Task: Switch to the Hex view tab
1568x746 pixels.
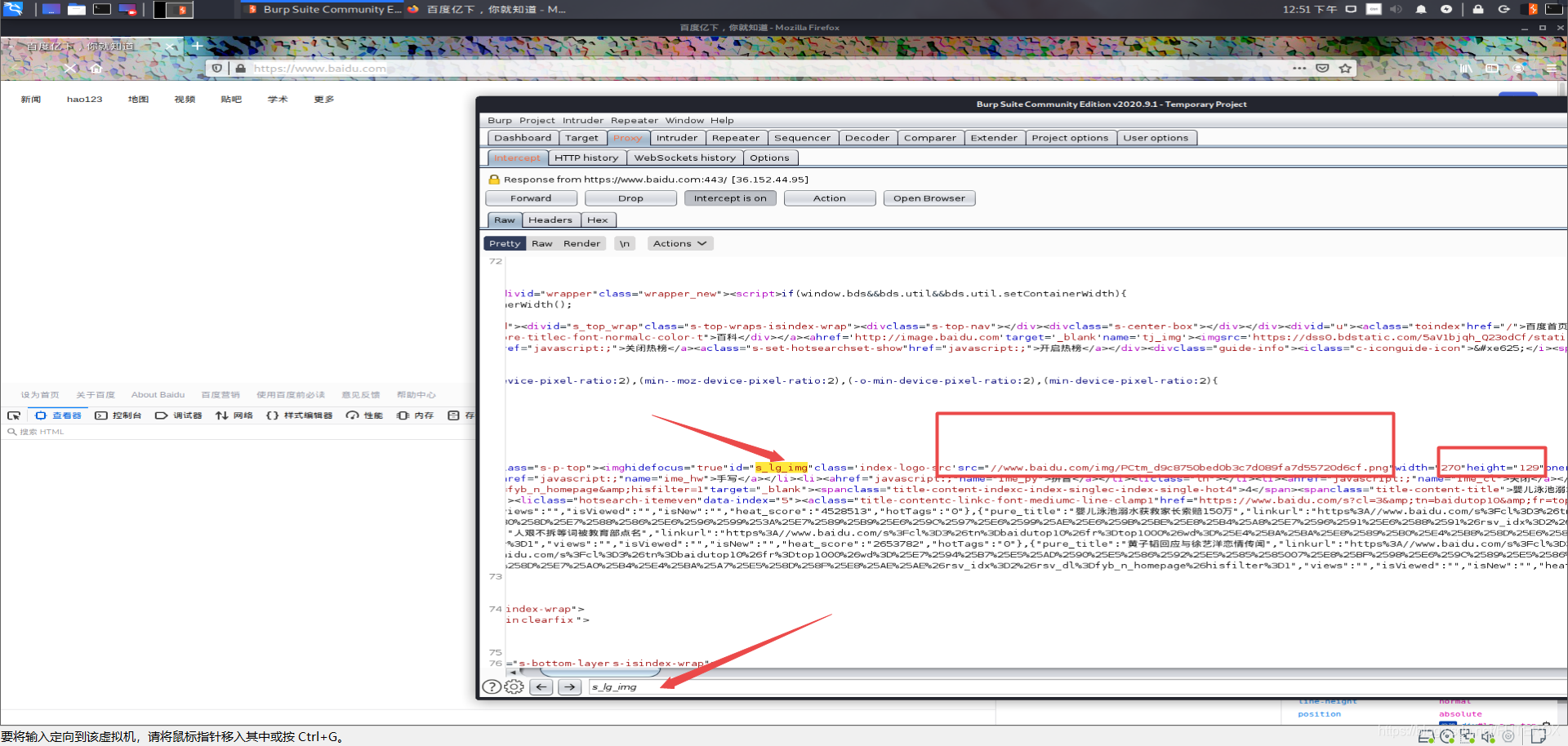Action: click(598, 220)
